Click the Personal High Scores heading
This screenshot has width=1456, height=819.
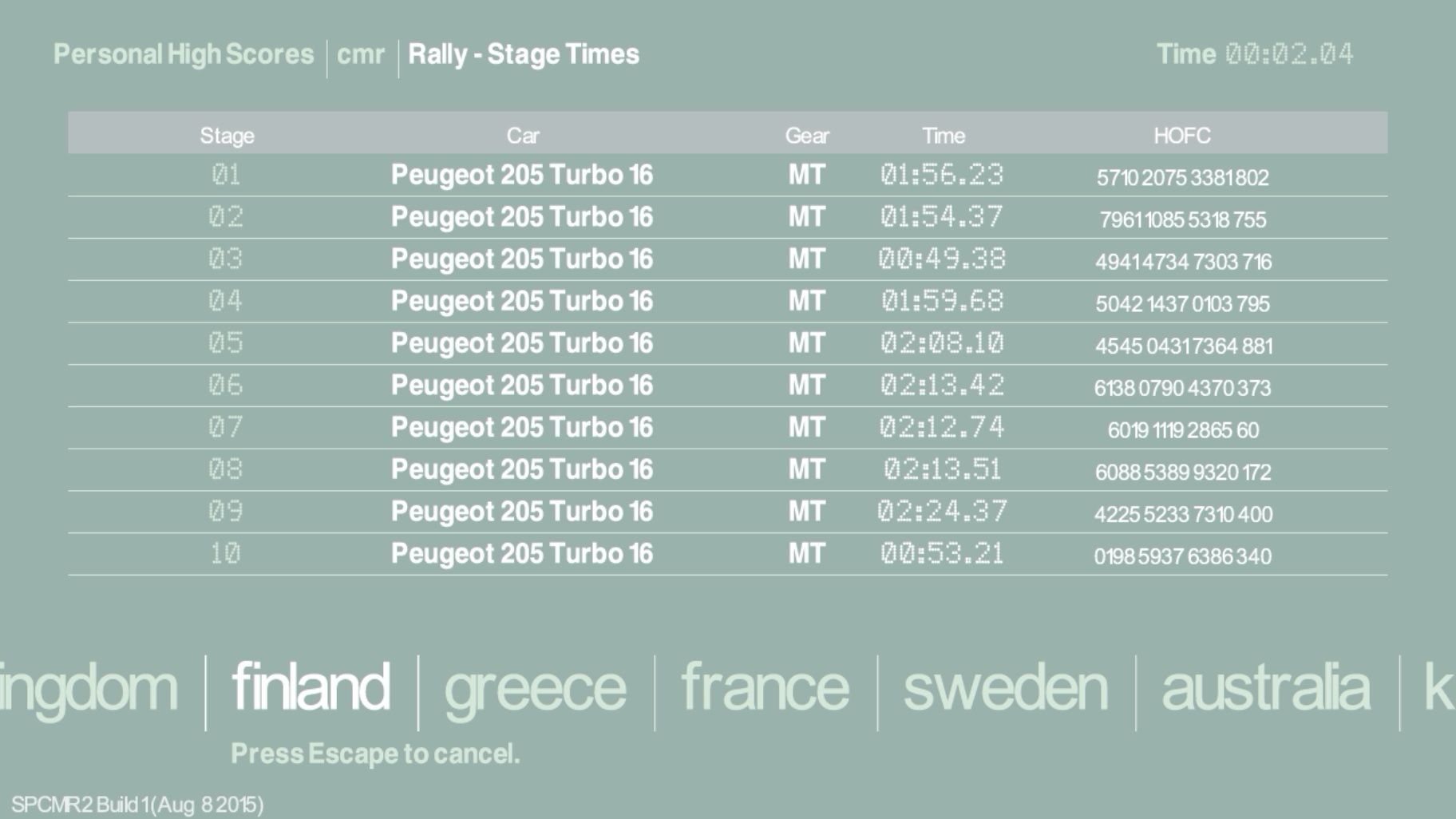[184, 54]
